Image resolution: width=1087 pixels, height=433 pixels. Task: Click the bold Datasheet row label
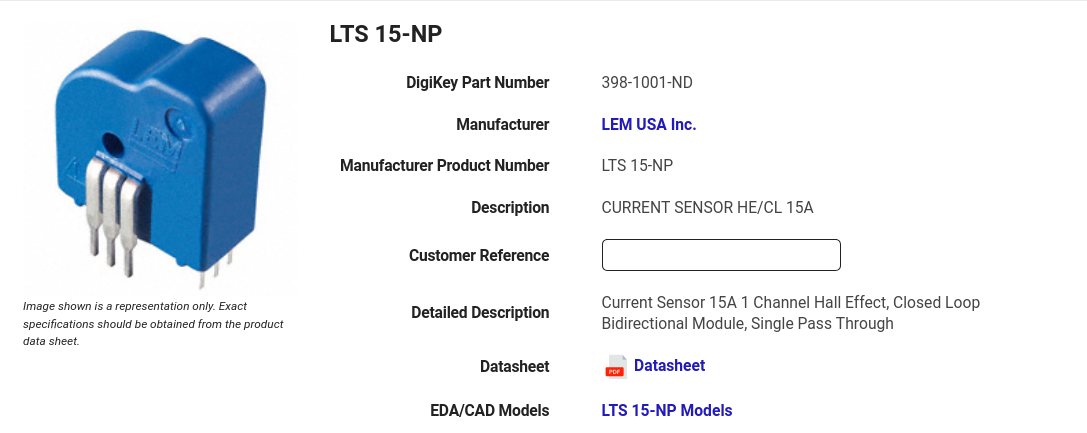pos(514,366)
